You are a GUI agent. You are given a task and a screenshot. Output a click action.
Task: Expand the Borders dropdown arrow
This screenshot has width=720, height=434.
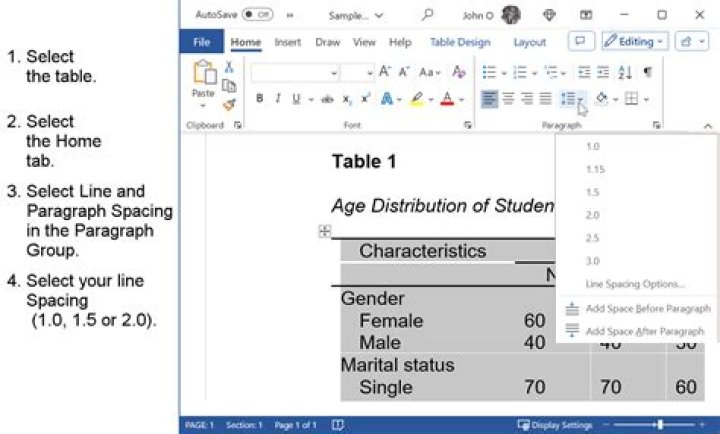(646, 99)
